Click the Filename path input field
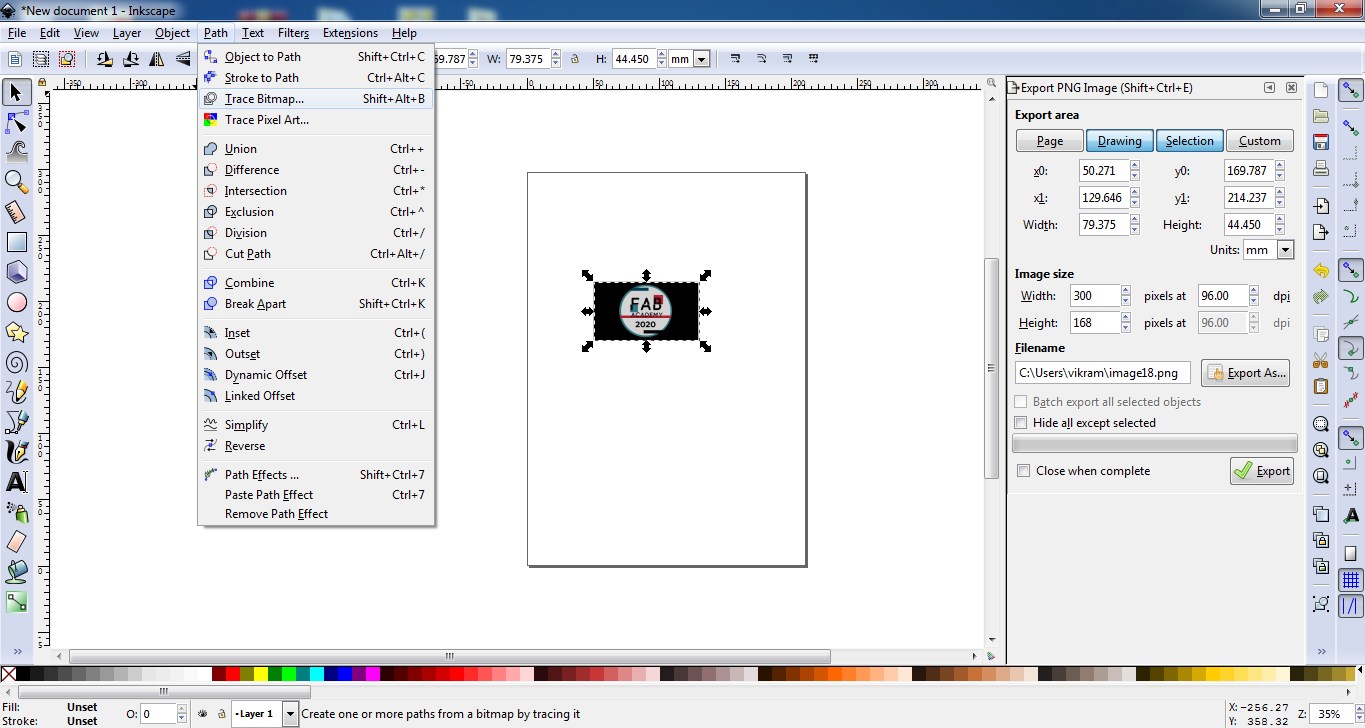Viewport: 1365px width, 728px height. (1103, 373)
